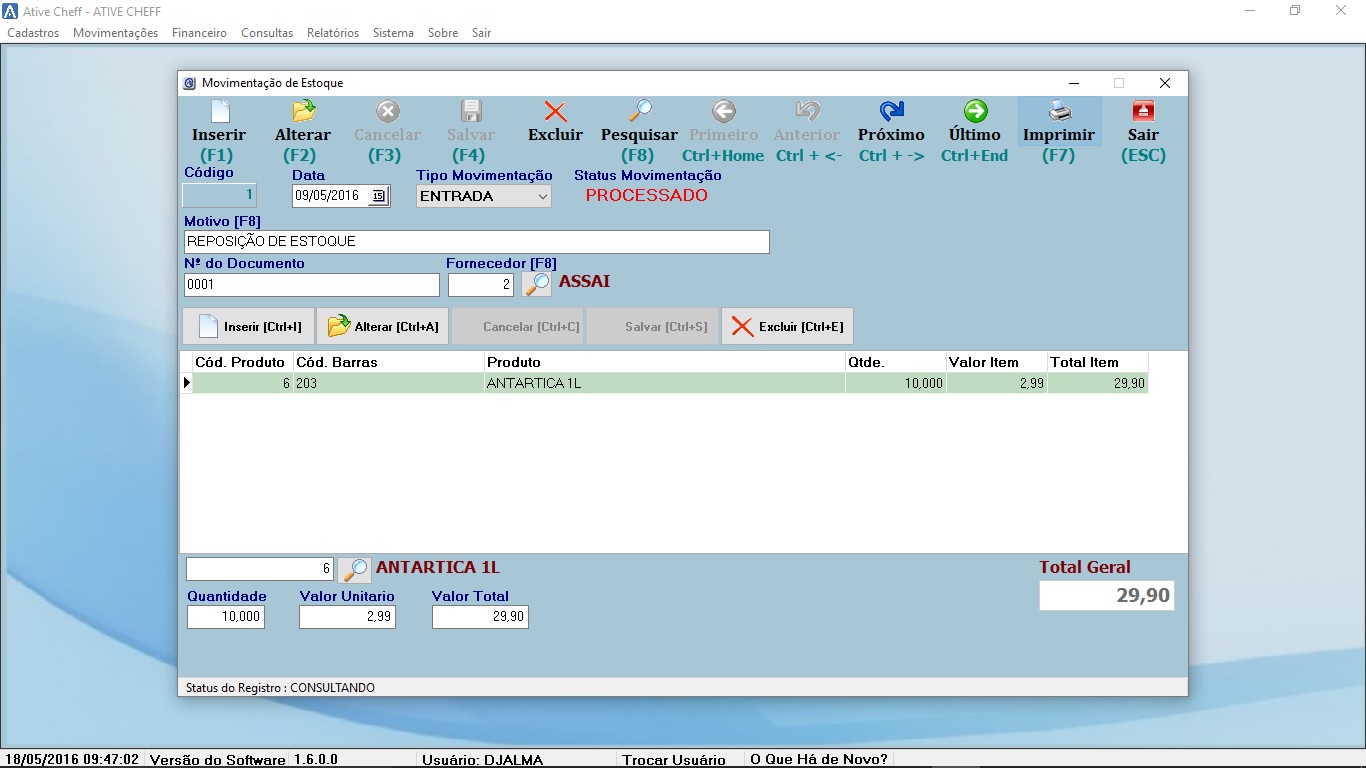This screenshot has width=1366, height=768.
Task: Open the Relatórios menu
Action: click(x=333, y=33)
